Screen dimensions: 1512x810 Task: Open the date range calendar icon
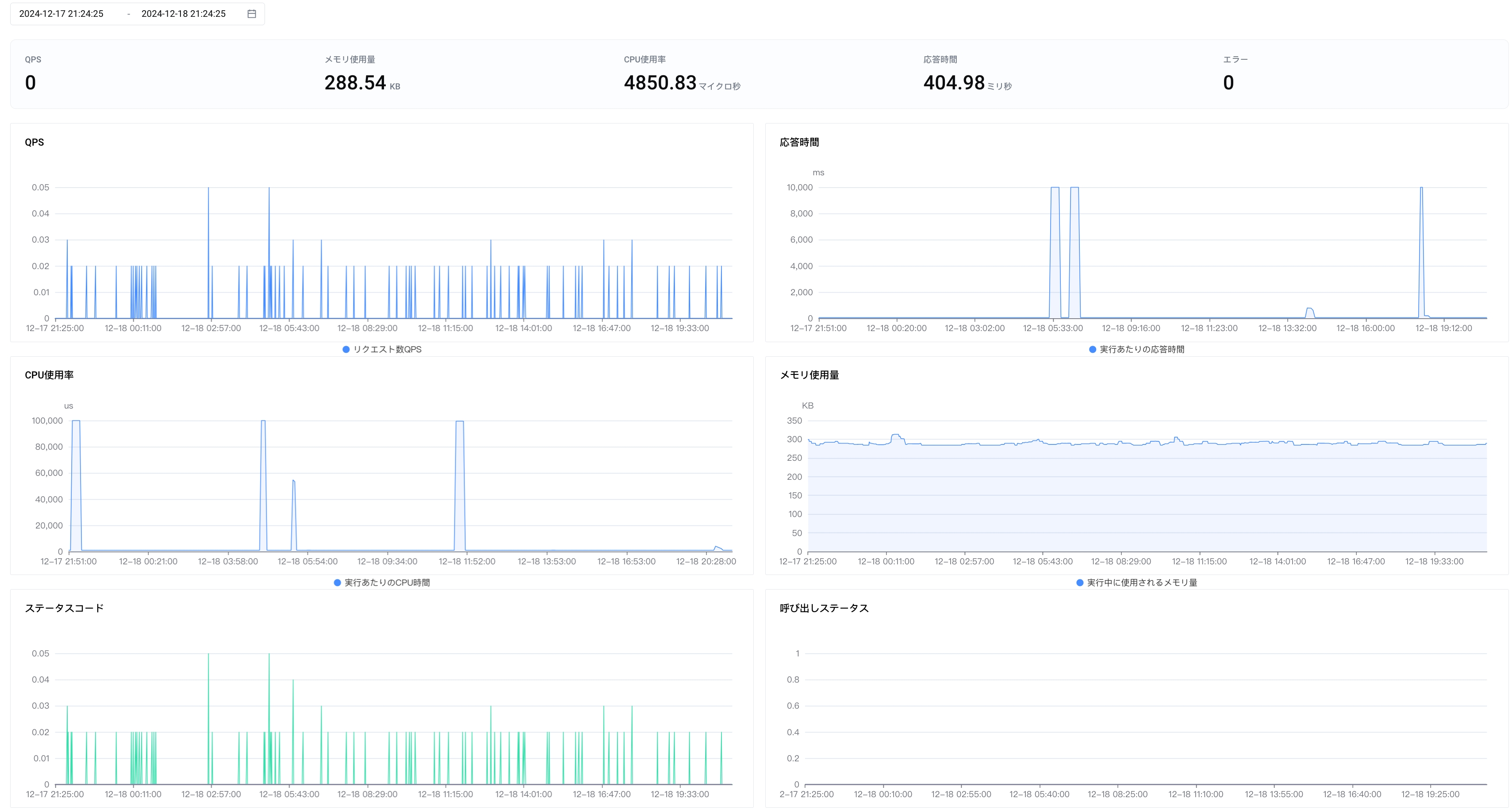coord(252,14)
